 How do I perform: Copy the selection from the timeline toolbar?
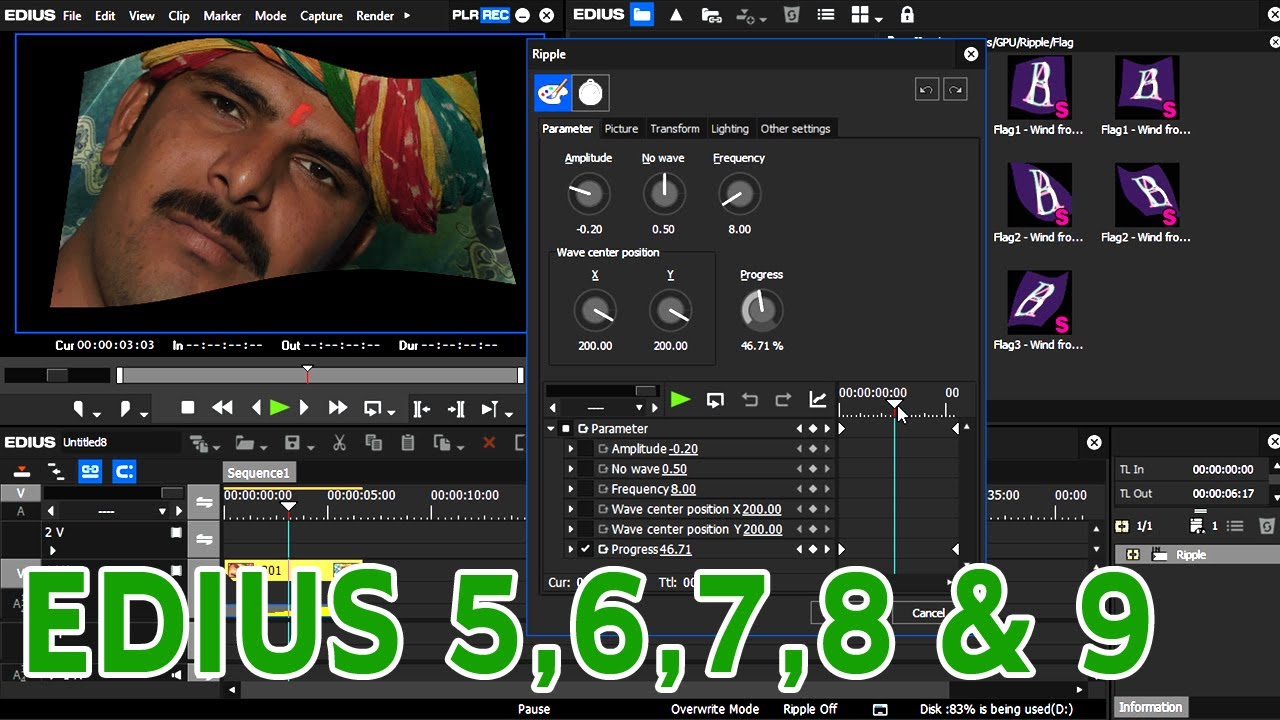[374, 443]
